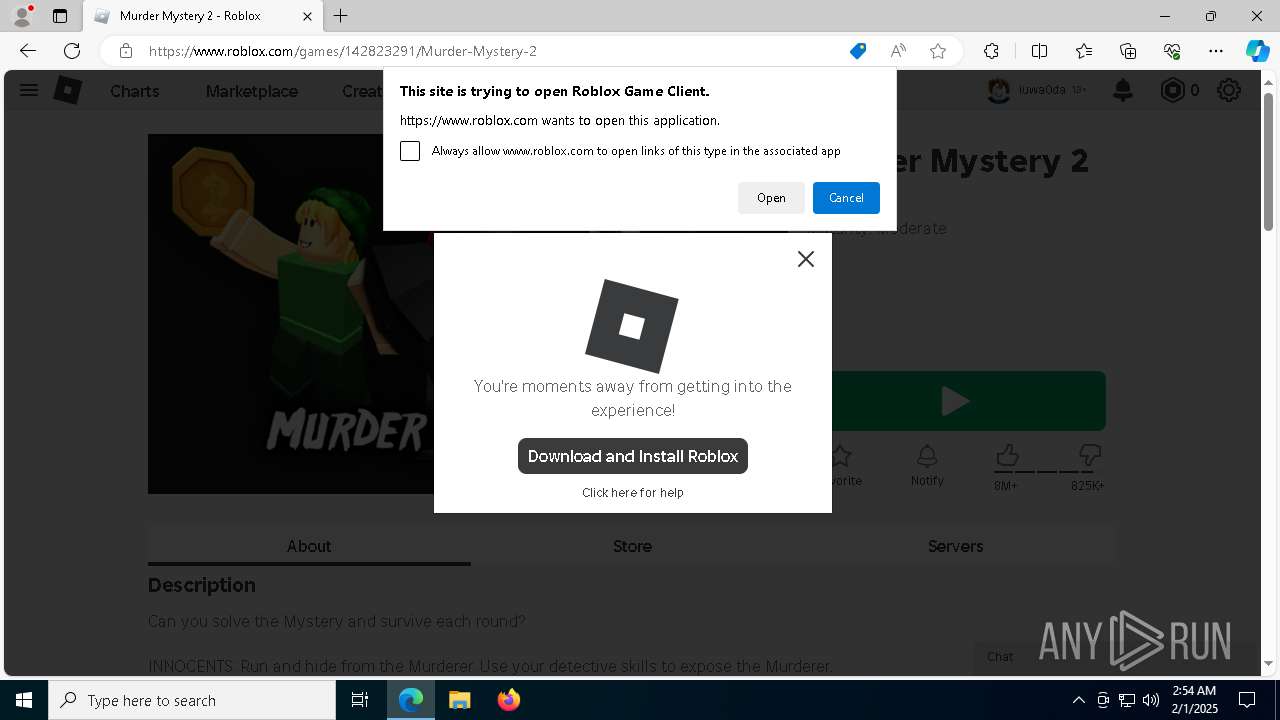Close the Murder Mystery 2 tab

[x=308, y=16]
